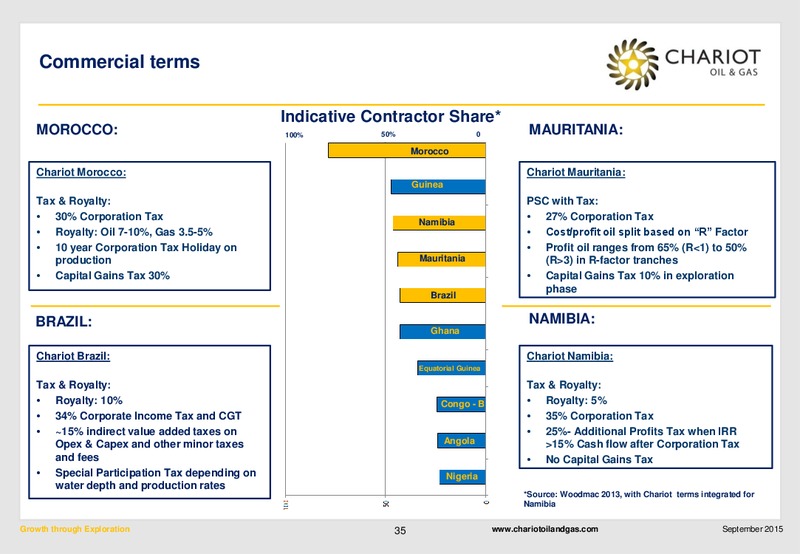Select the Commercial terms slide title
Screen dimensions: 800x554
119,62
